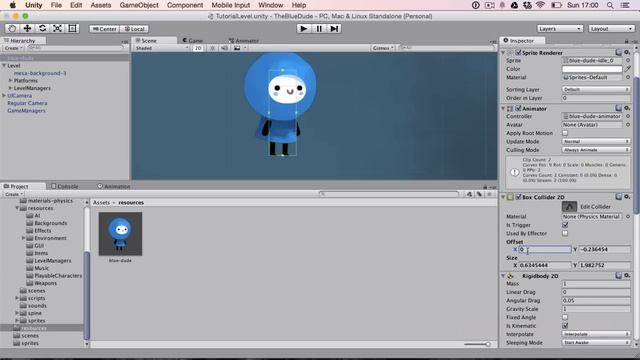This screenshot has width=640, height=360.
Task: Uncheck Is Kinematic checkbox
Action: [x=565, y=326]
